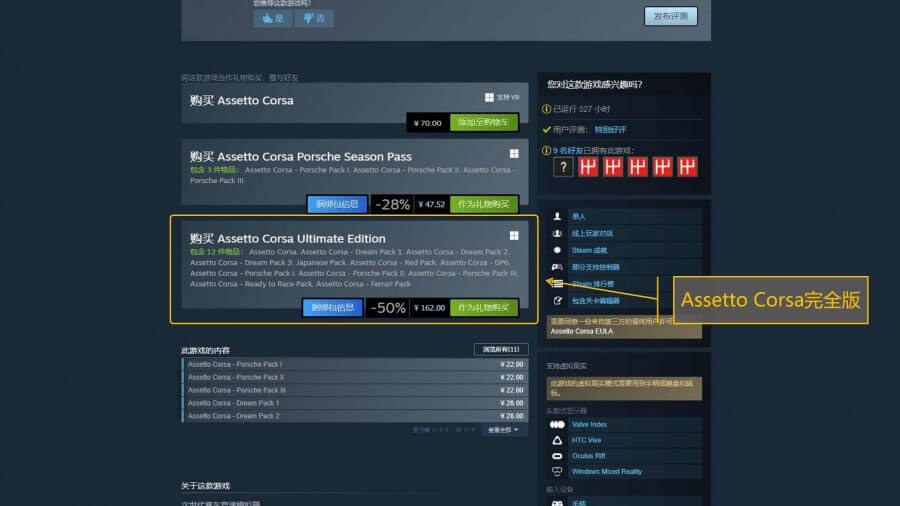Click the Steam leaderboards list icon
The width and height of the screenshot is (900, 506).
pos(557,283)
